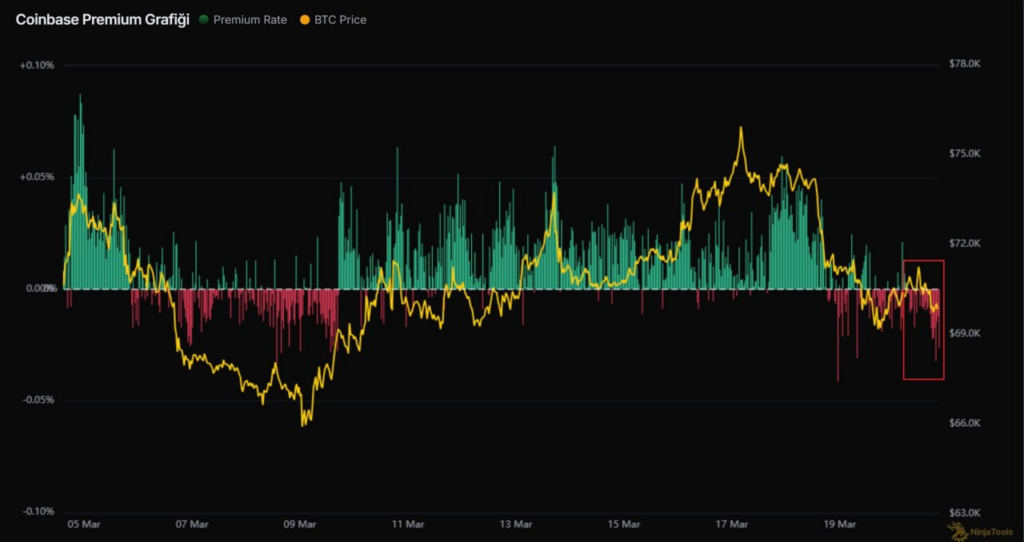Click the -0.05% left axis label
The image size is (1024, 542).
click(36, 400)
